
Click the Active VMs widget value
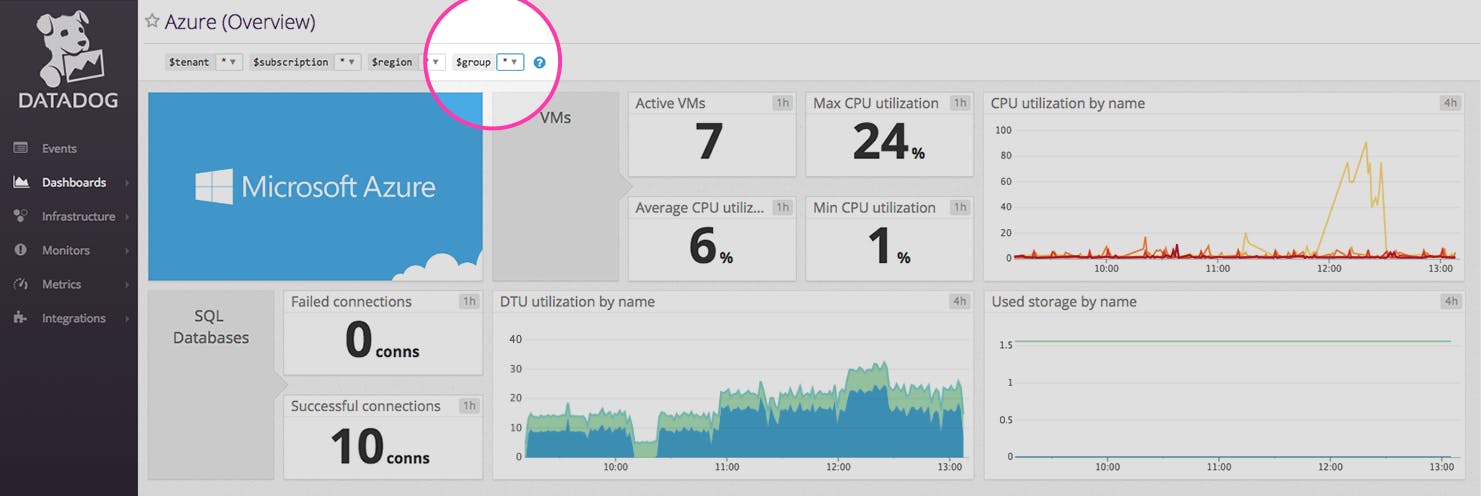tap(708, 142)
